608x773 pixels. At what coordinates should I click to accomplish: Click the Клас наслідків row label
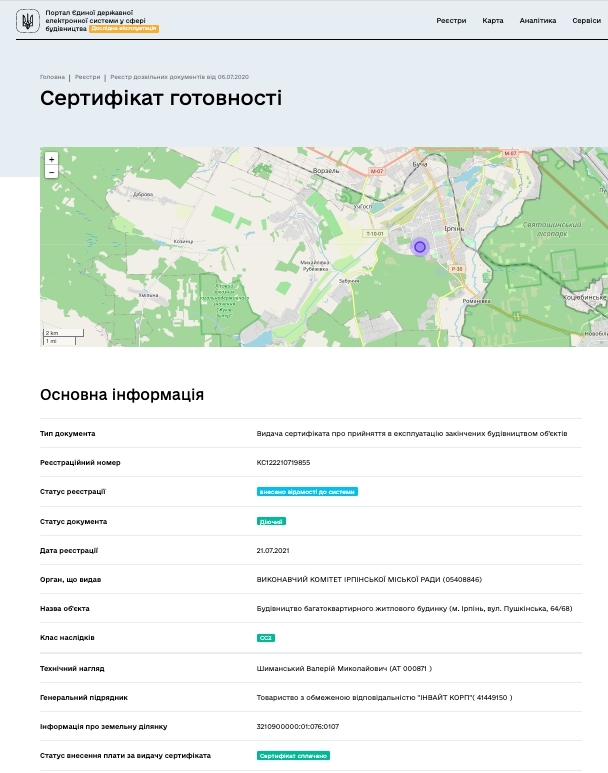tap(67, 637)
